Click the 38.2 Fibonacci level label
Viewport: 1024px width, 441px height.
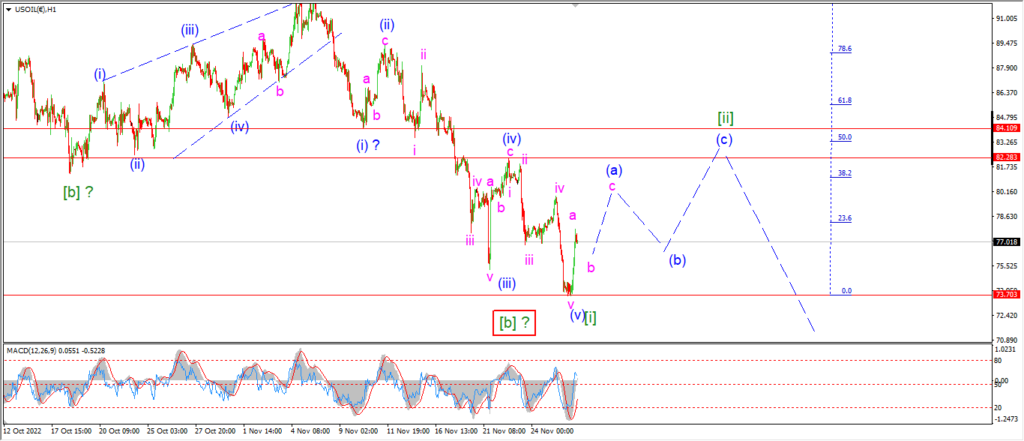tap(845, 173)
